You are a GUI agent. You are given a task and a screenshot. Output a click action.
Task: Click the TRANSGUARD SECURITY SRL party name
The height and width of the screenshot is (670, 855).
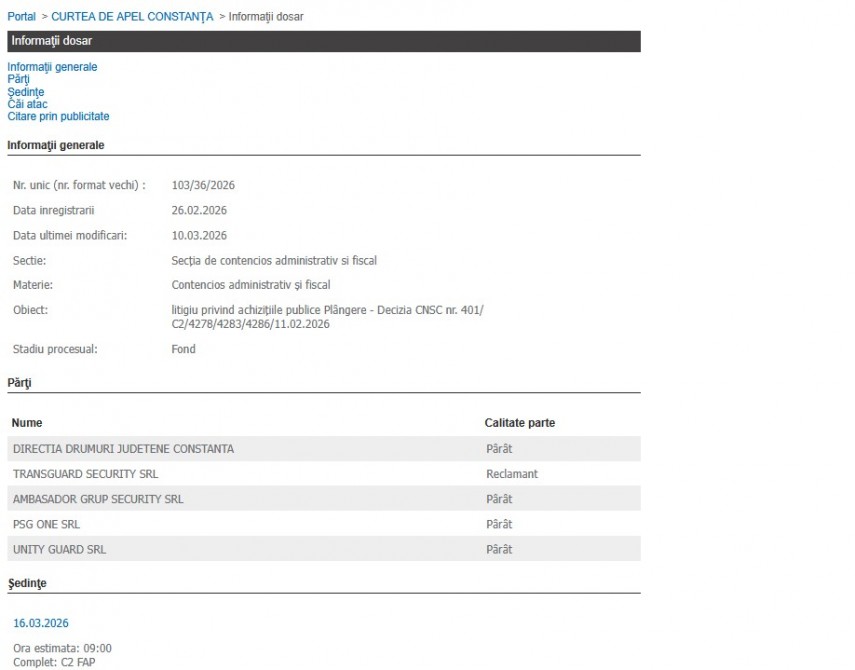pyautogui.click(x=85, y=474)
